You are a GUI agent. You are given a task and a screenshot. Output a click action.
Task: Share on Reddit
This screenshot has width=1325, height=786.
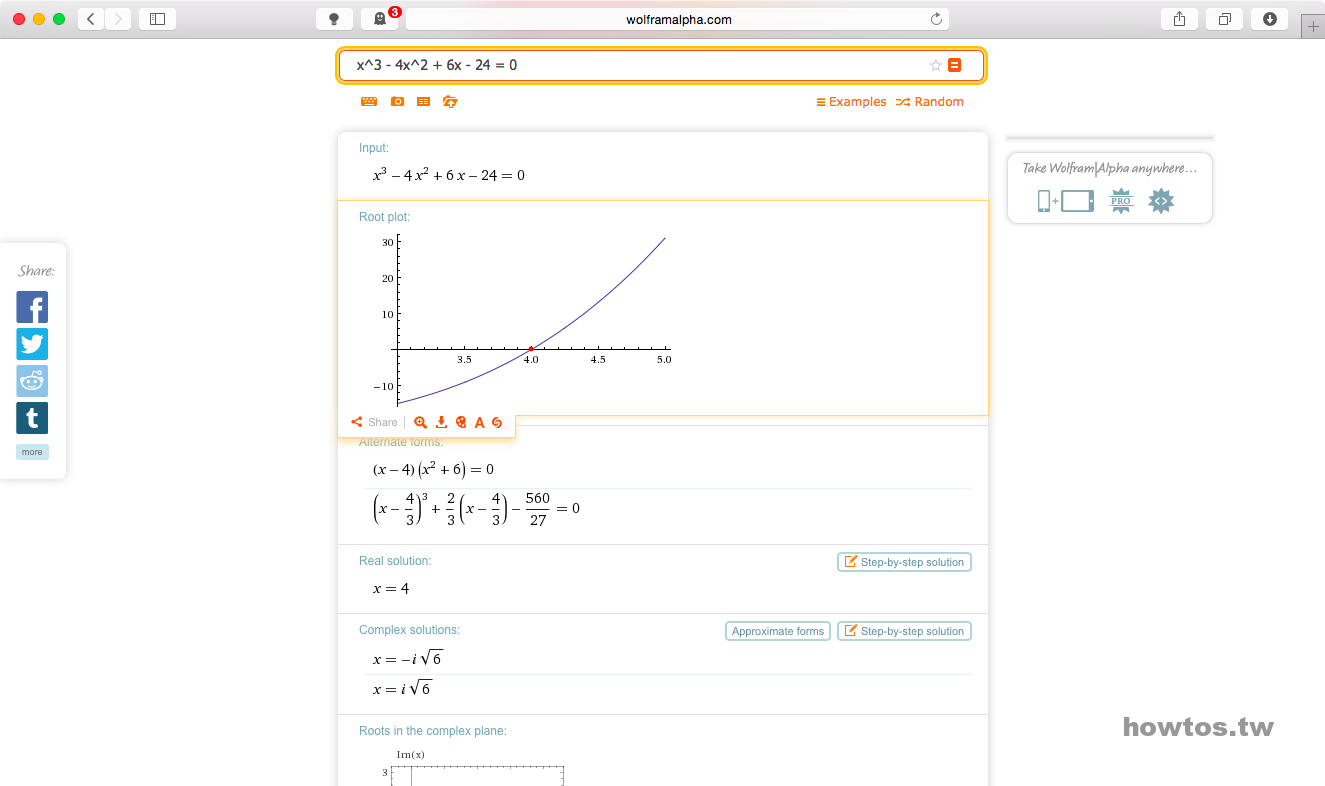point(32,381)
